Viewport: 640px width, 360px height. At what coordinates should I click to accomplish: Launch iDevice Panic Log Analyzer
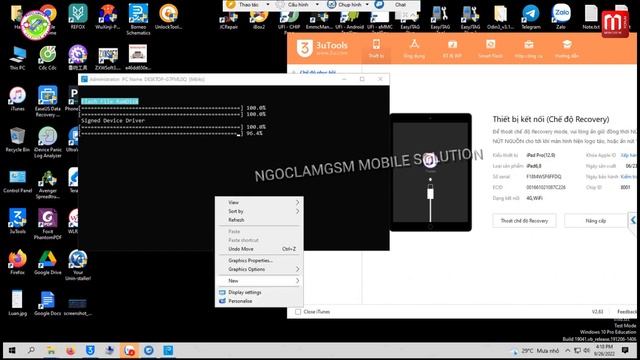(x=47, y=142)
